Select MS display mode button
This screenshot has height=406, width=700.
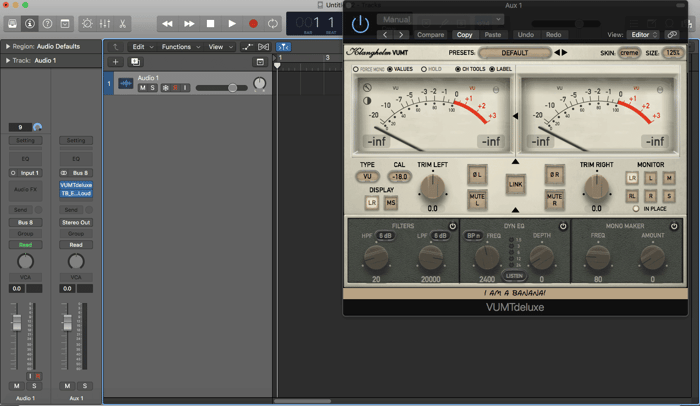click(x=391, y=203)
